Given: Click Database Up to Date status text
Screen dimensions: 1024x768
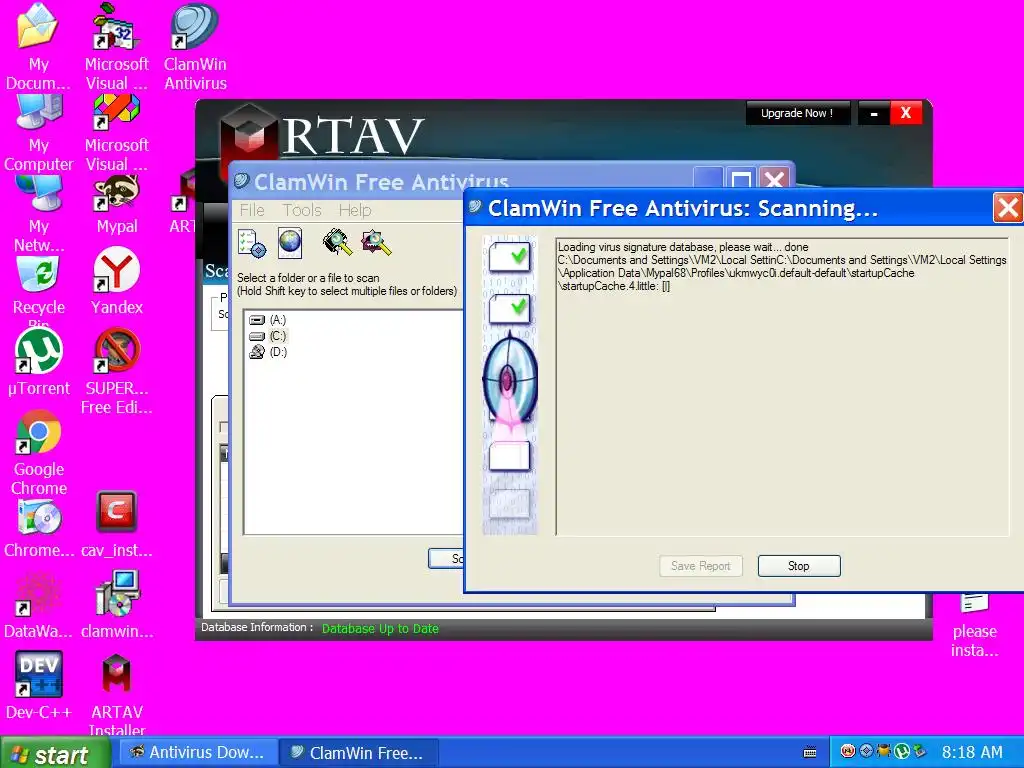Looking at the screenshot, I should click(x=380, y=629).
